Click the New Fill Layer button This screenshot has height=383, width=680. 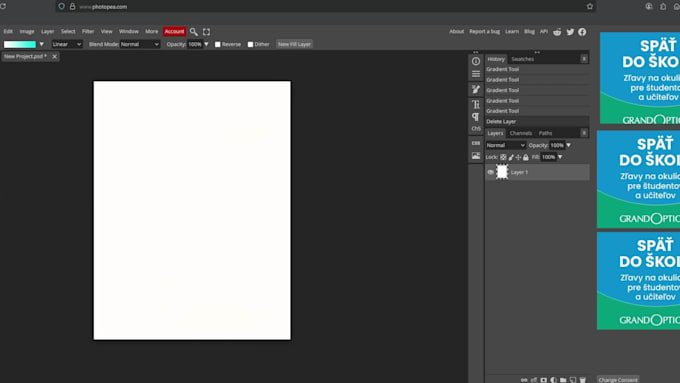pyautogui.click(x=294, y=44)
